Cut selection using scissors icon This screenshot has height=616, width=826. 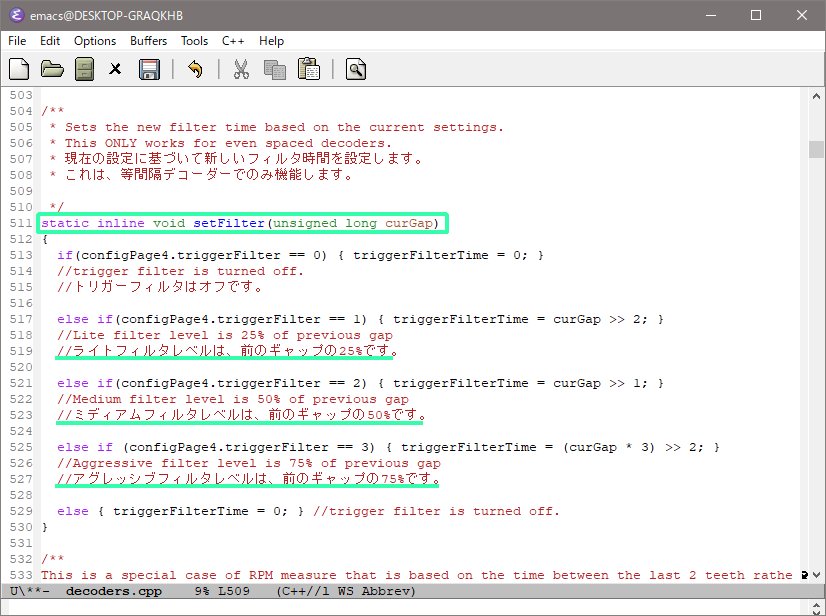point(241,70)
